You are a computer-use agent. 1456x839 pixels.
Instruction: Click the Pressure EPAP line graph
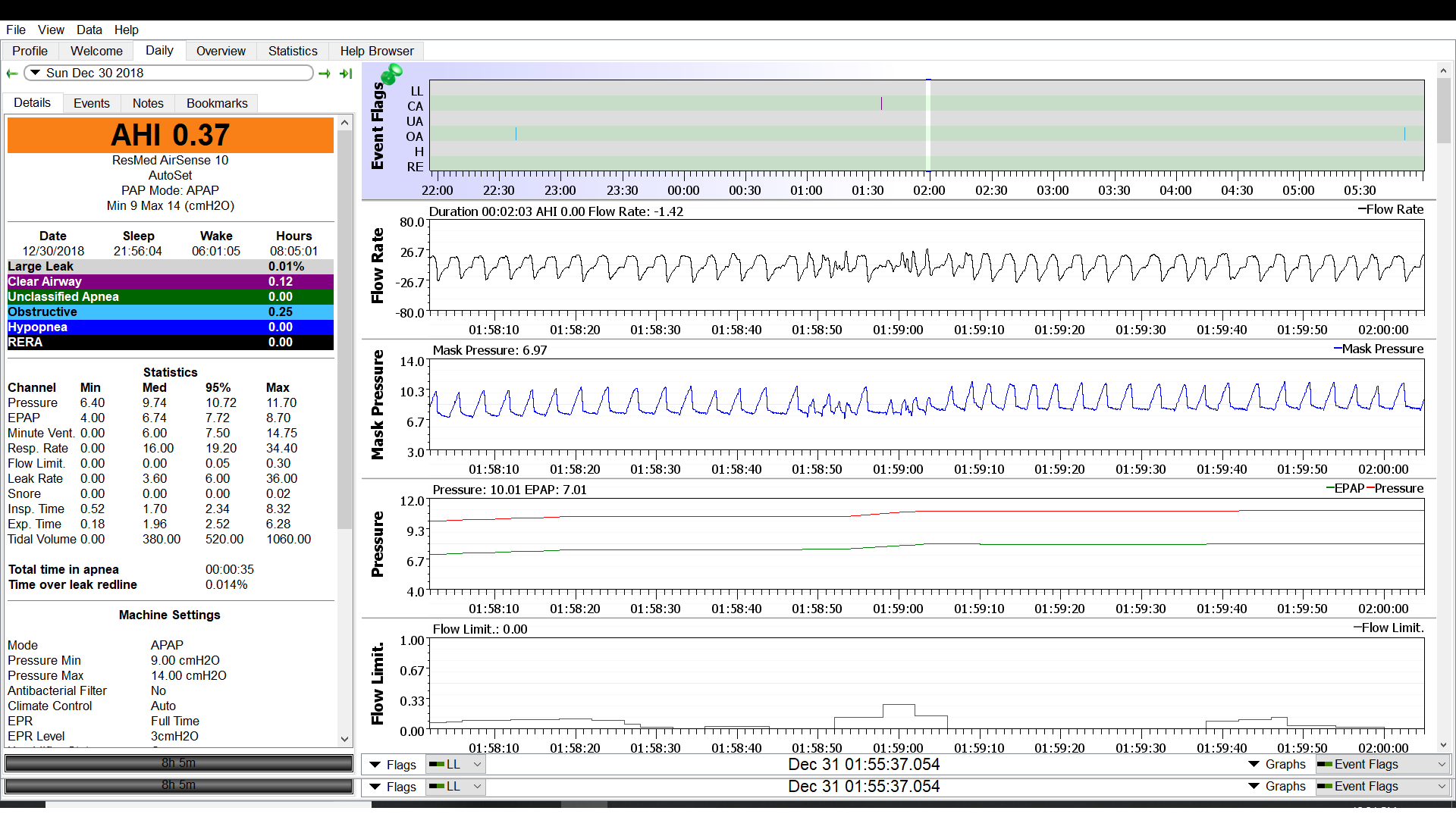[x=927, y=544]
